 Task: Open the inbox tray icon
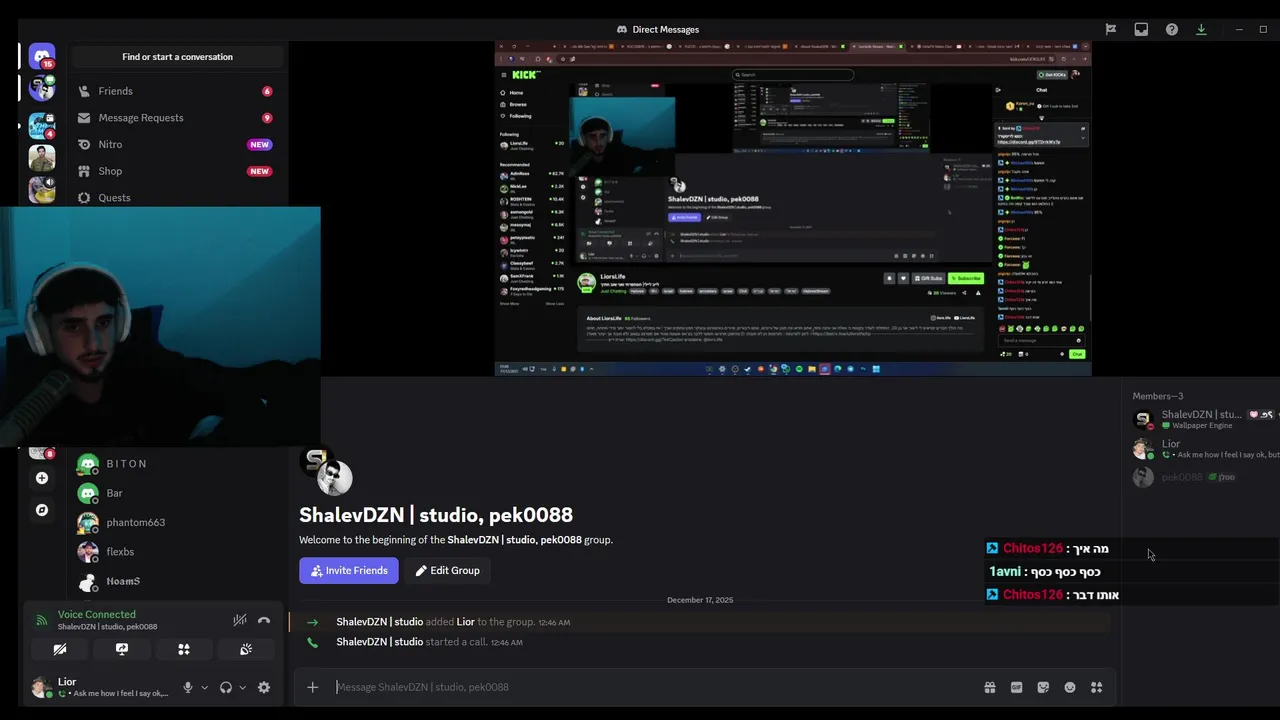[1141, 29]
